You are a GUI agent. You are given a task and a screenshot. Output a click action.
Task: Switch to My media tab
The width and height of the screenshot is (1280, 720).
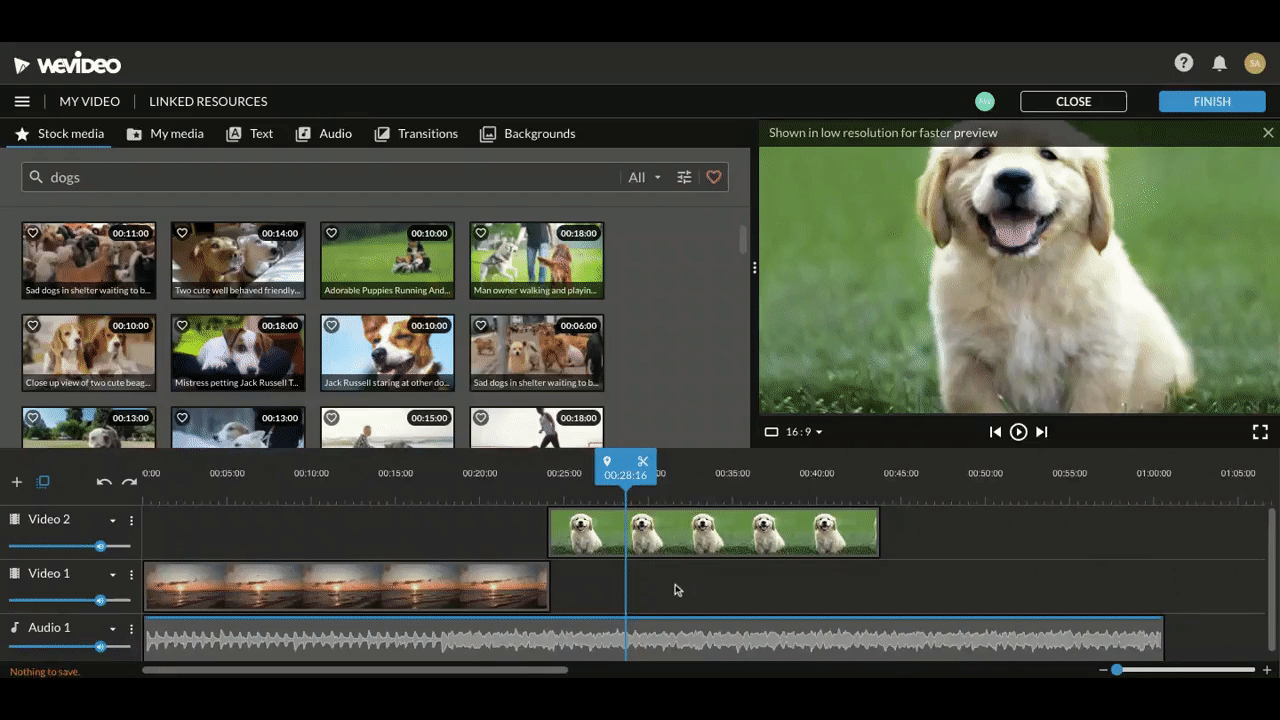(165, 133)
